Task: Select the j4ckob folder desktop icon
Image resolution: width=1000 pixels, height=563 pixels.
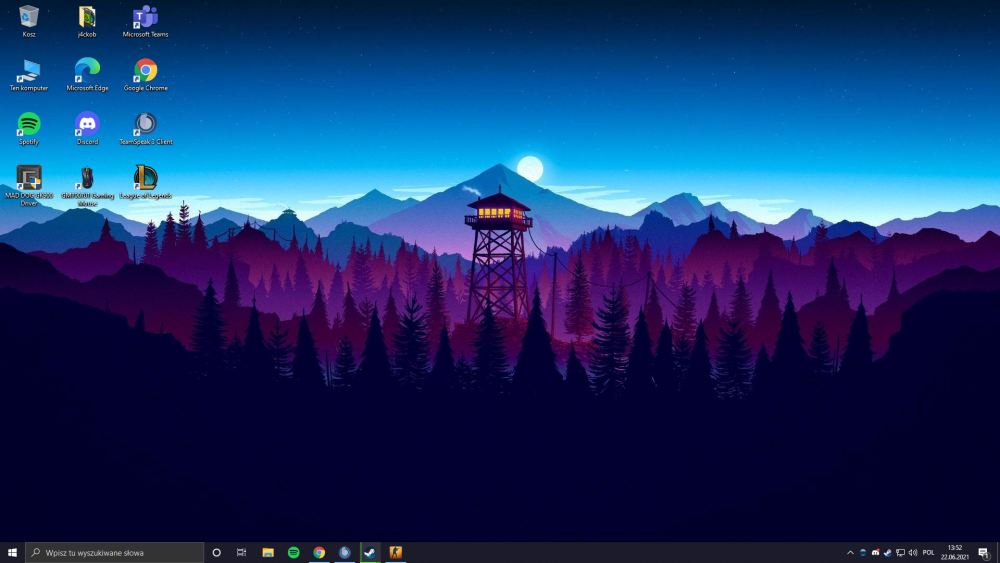Action: [87, 22]
